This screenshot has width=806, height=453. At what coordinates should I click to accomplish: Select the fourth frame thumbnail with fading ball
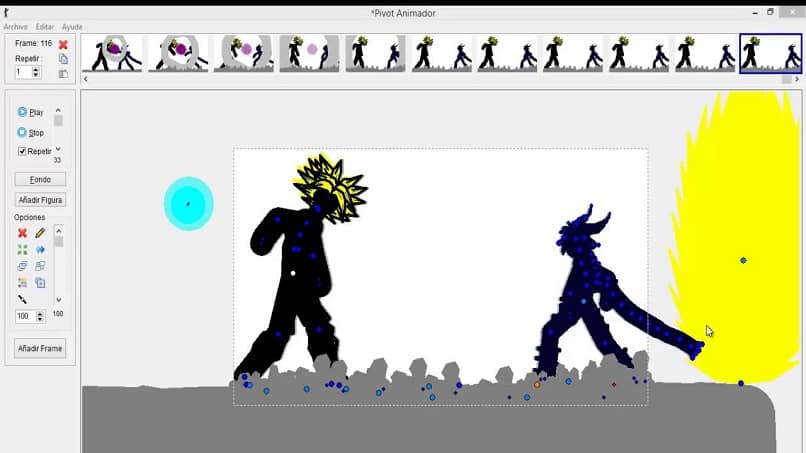pos(309,53)
